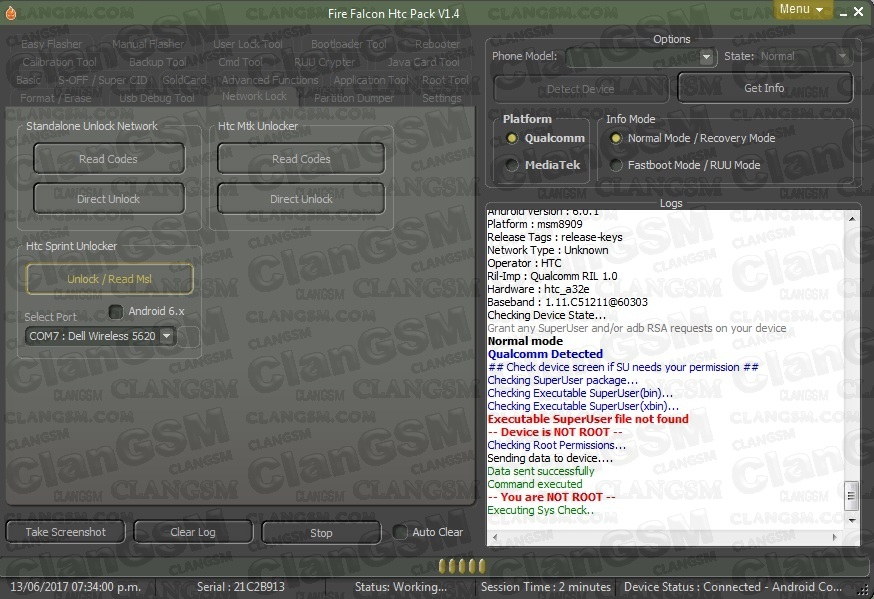Click the Get Info button
874x599 pixels.
[x=765, y=88]
